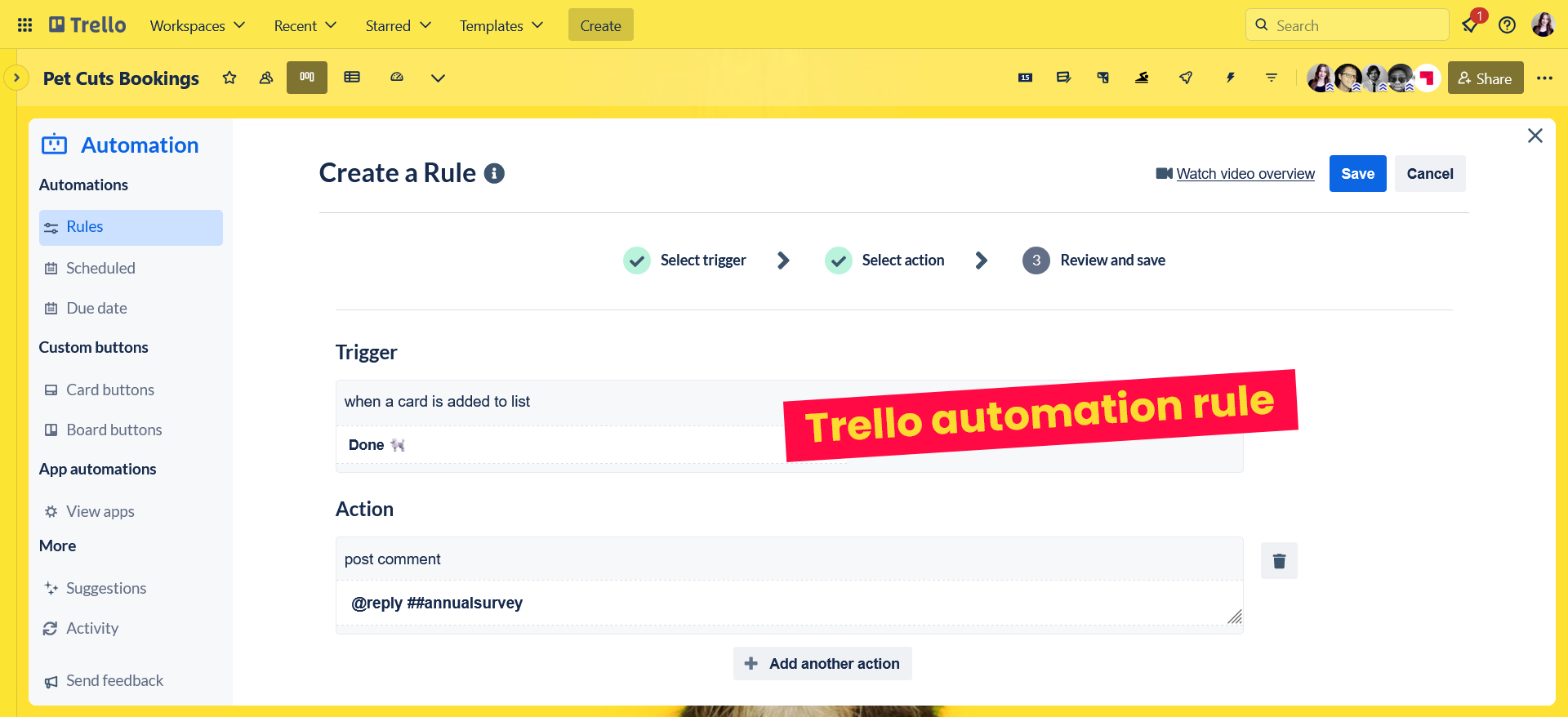Open the lightning bolt Automation icon
Viewport: 1568px width, 717px height.
[1230, 78]
